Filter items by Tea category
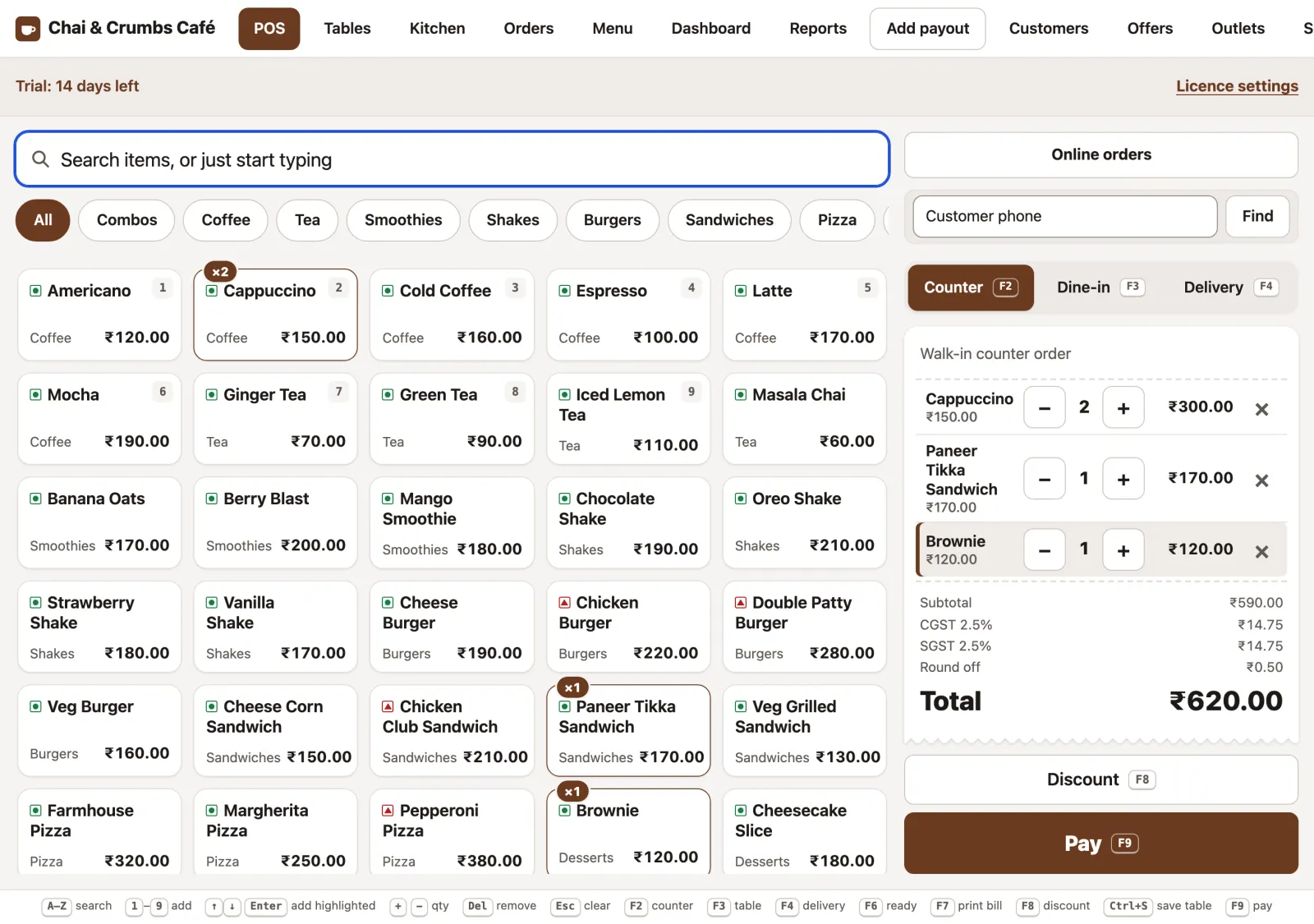The height and width of the screenshot is (924, 1314). point(307,220)
